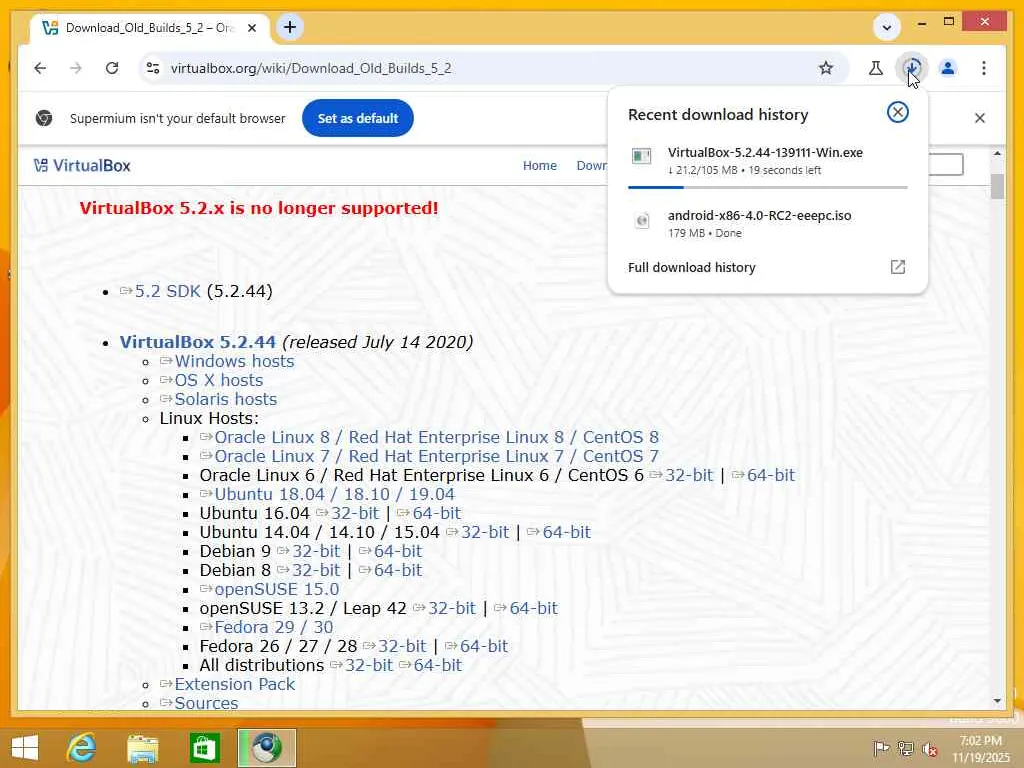Go back to the previous page
1024x768 pixels.
point(40,68)
